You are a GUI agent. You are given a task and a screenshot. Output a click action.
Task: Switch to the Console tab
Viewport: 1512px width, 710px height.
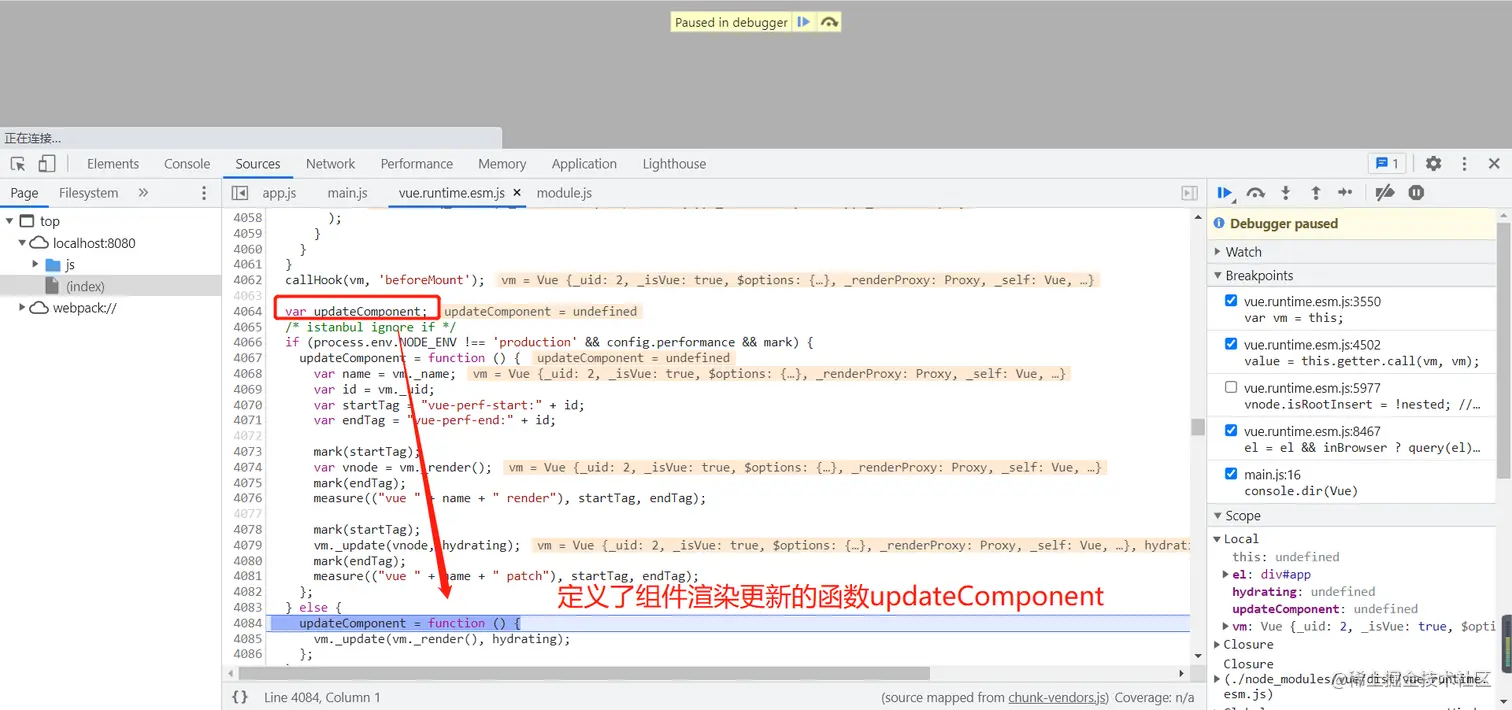point(187,164)
